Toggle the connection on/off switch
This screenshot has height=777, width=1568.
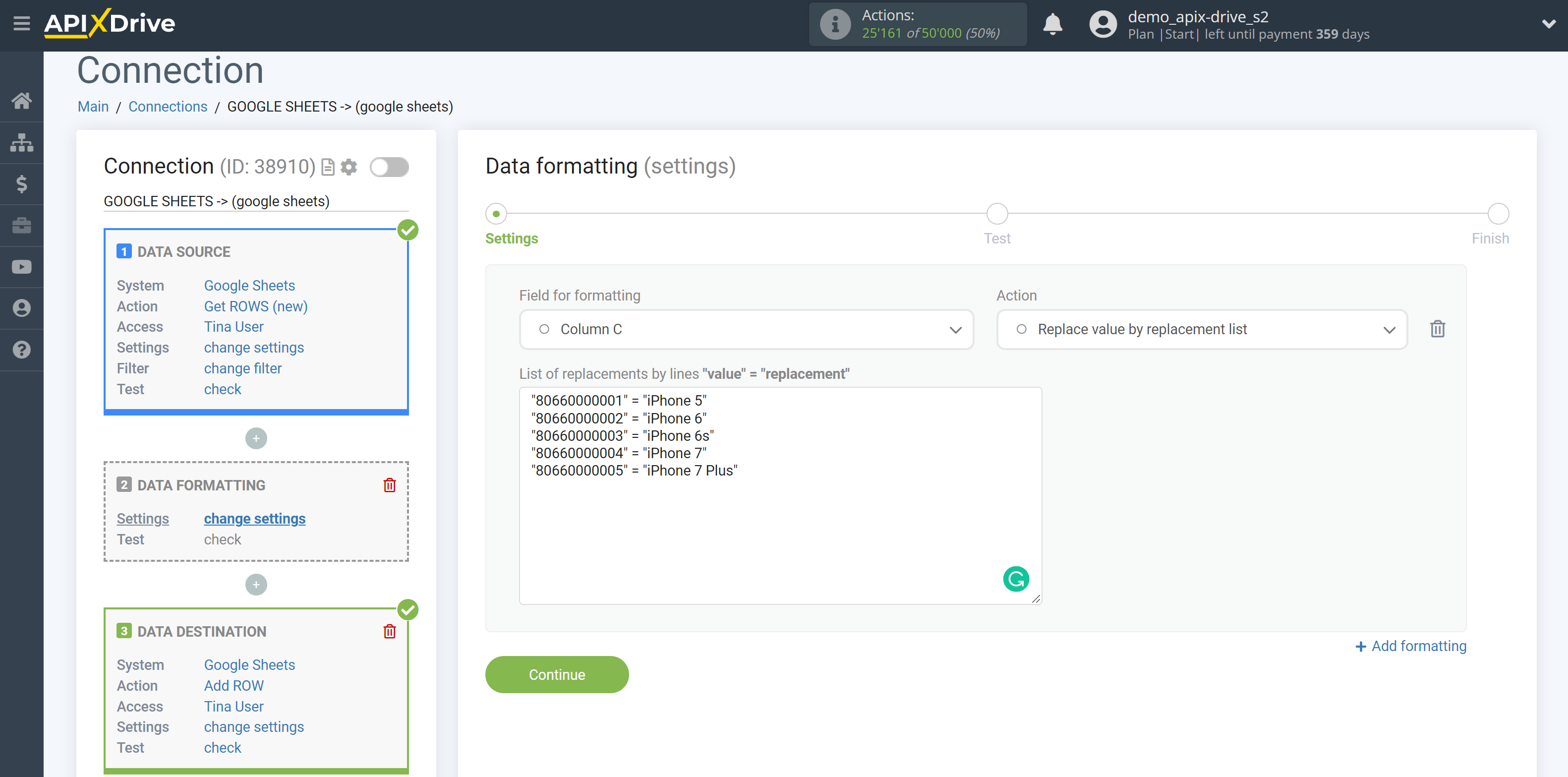[389, 167]
